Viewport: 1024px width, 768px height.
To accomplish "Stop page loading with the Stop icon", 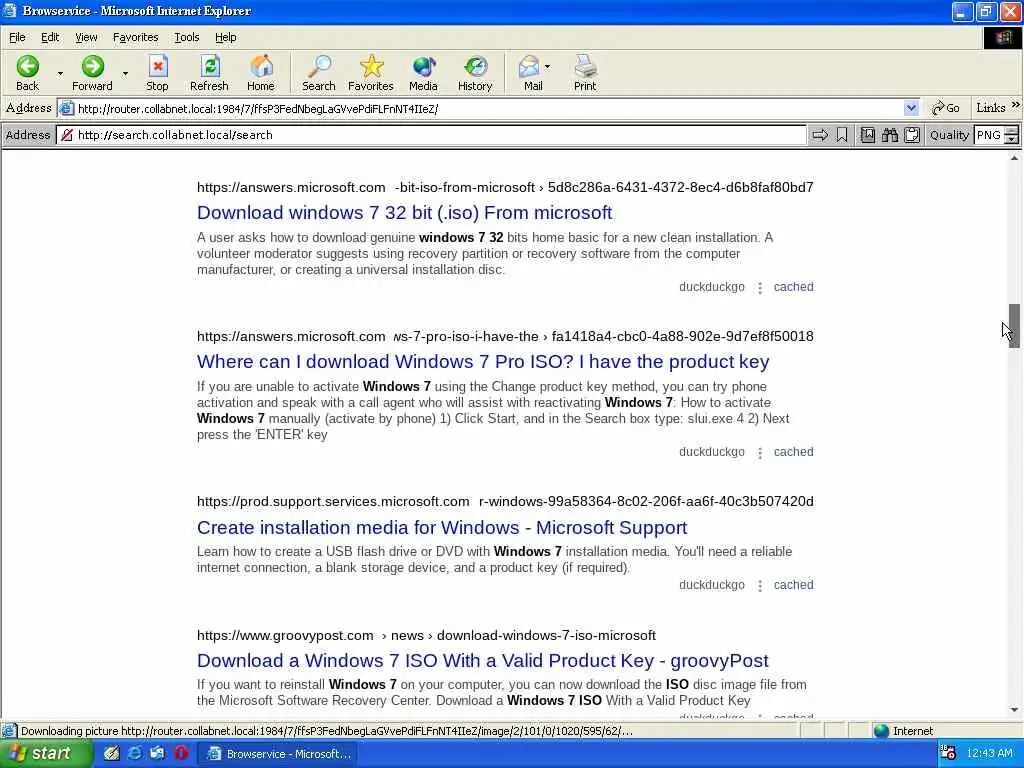I will [157, 67].
